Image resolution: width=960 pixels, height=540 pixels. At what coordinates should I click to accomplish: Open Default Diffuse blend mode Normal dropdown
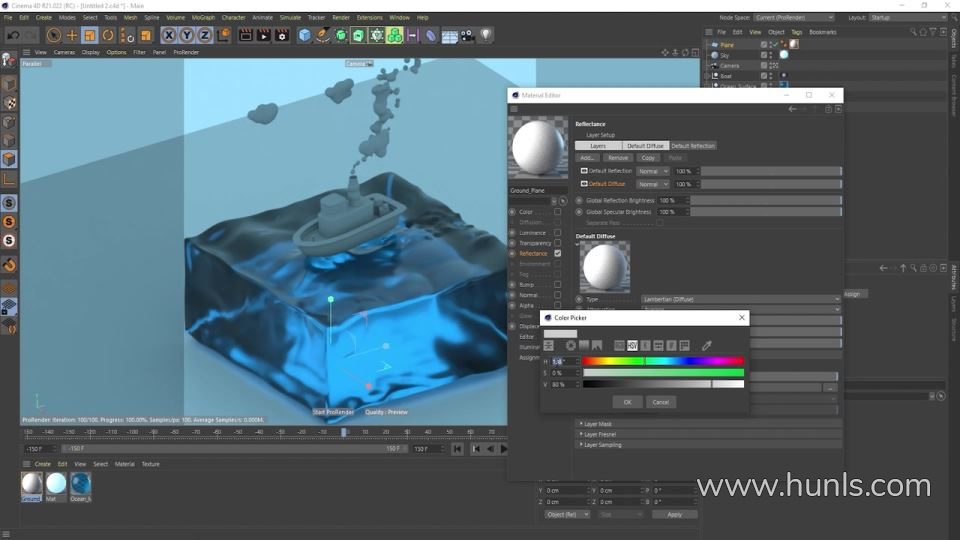(x=653, y=184)
